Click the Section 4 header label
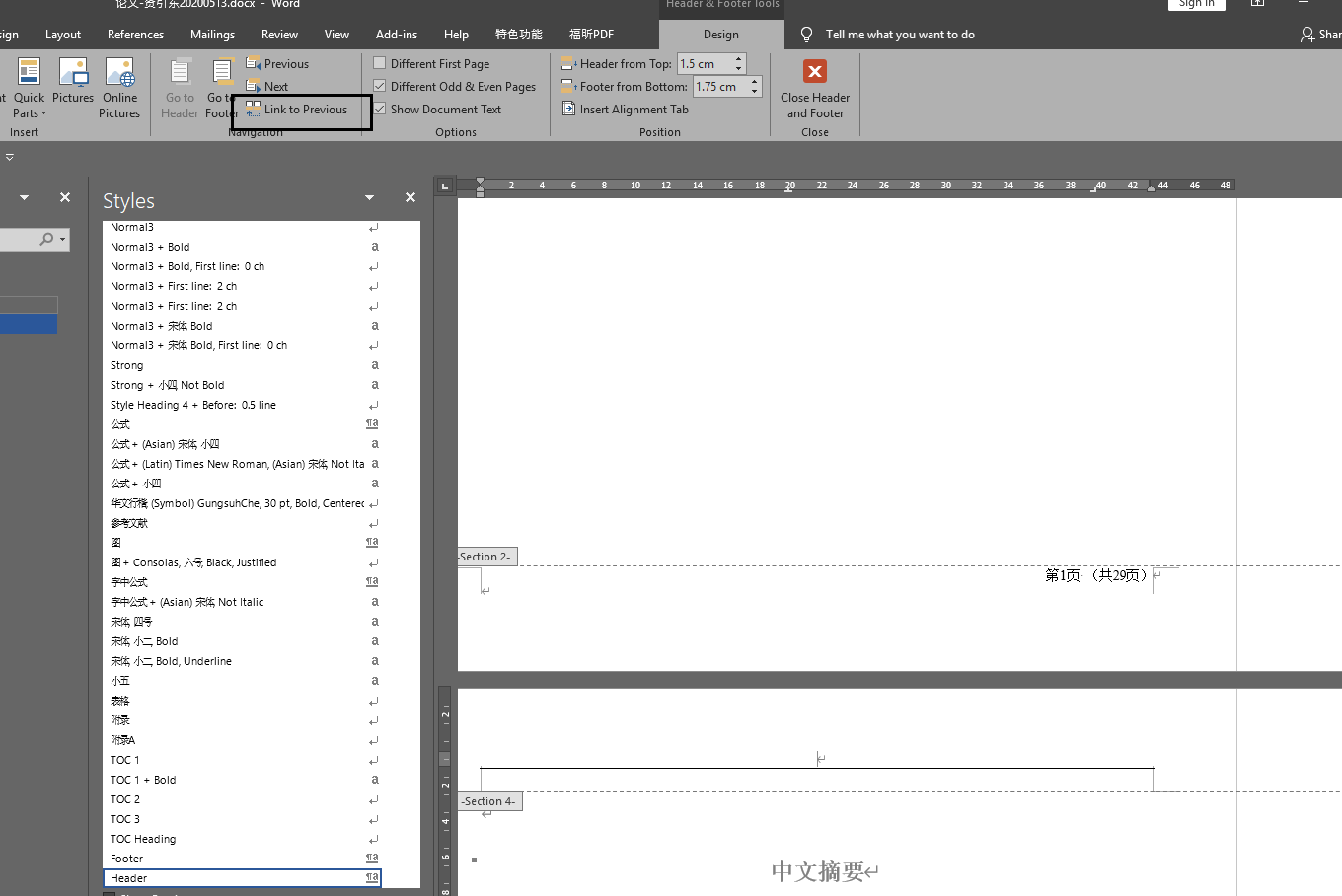This screenshot has height=896, width=1342. pos(489,801)
